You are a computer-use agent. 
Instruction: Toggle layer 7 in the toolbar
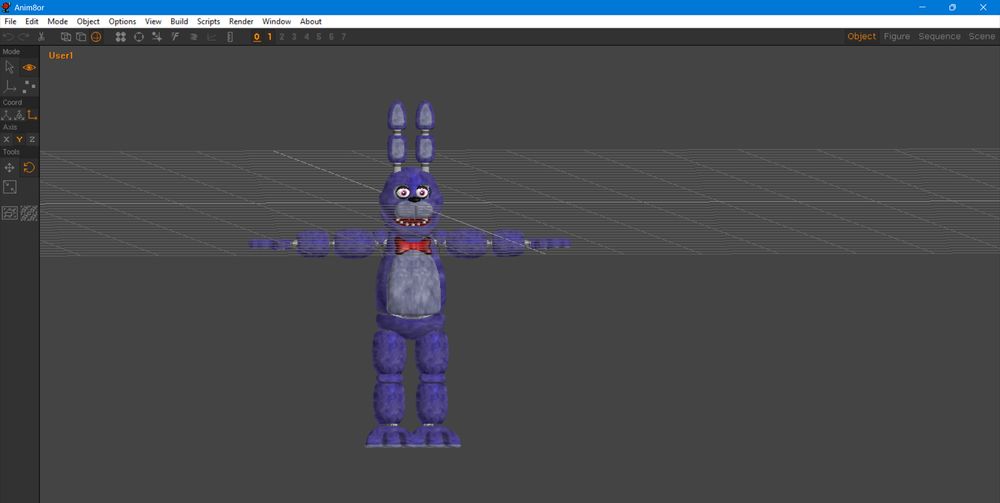pos(343,37)
